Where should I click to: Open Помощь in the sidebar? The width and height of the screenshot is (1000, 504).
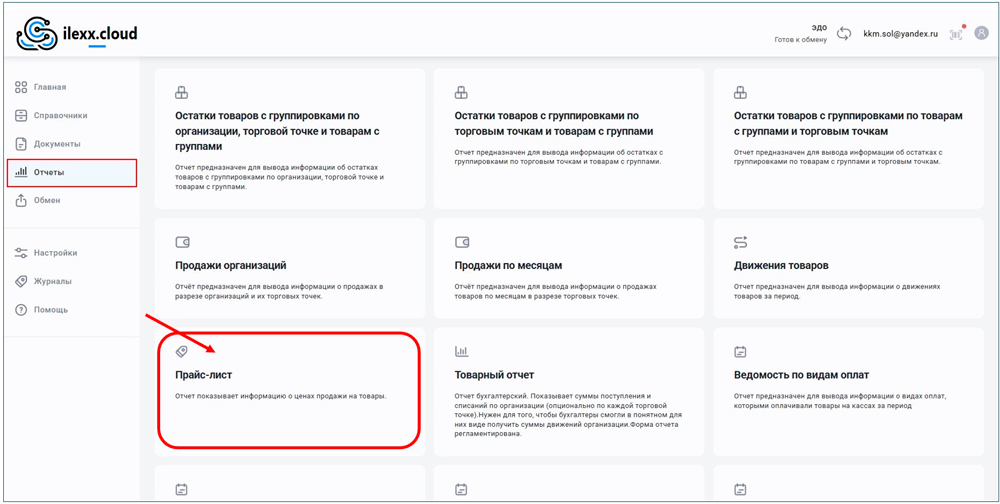50,310
